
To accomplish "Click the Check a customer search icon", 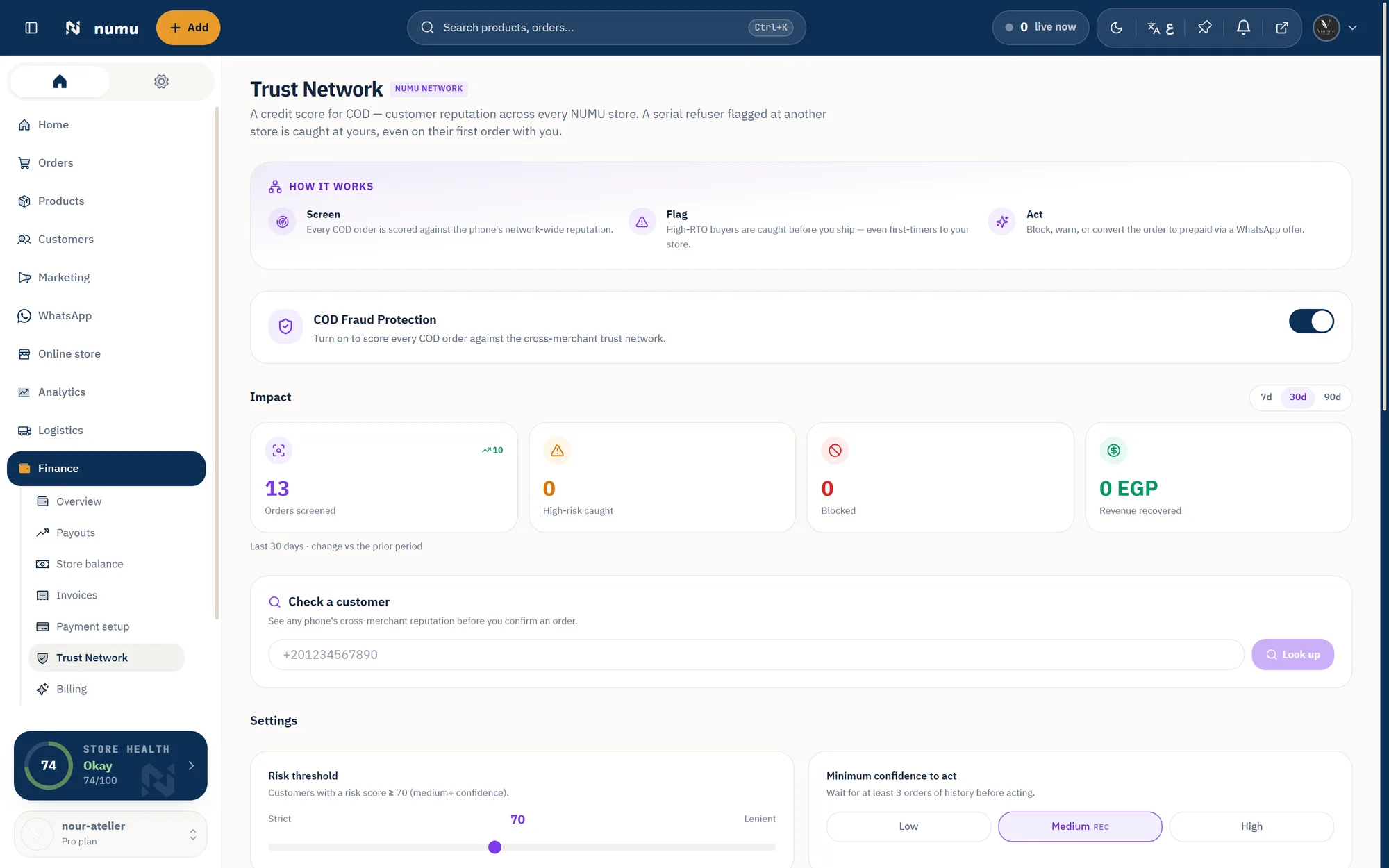I will [275, 602].
